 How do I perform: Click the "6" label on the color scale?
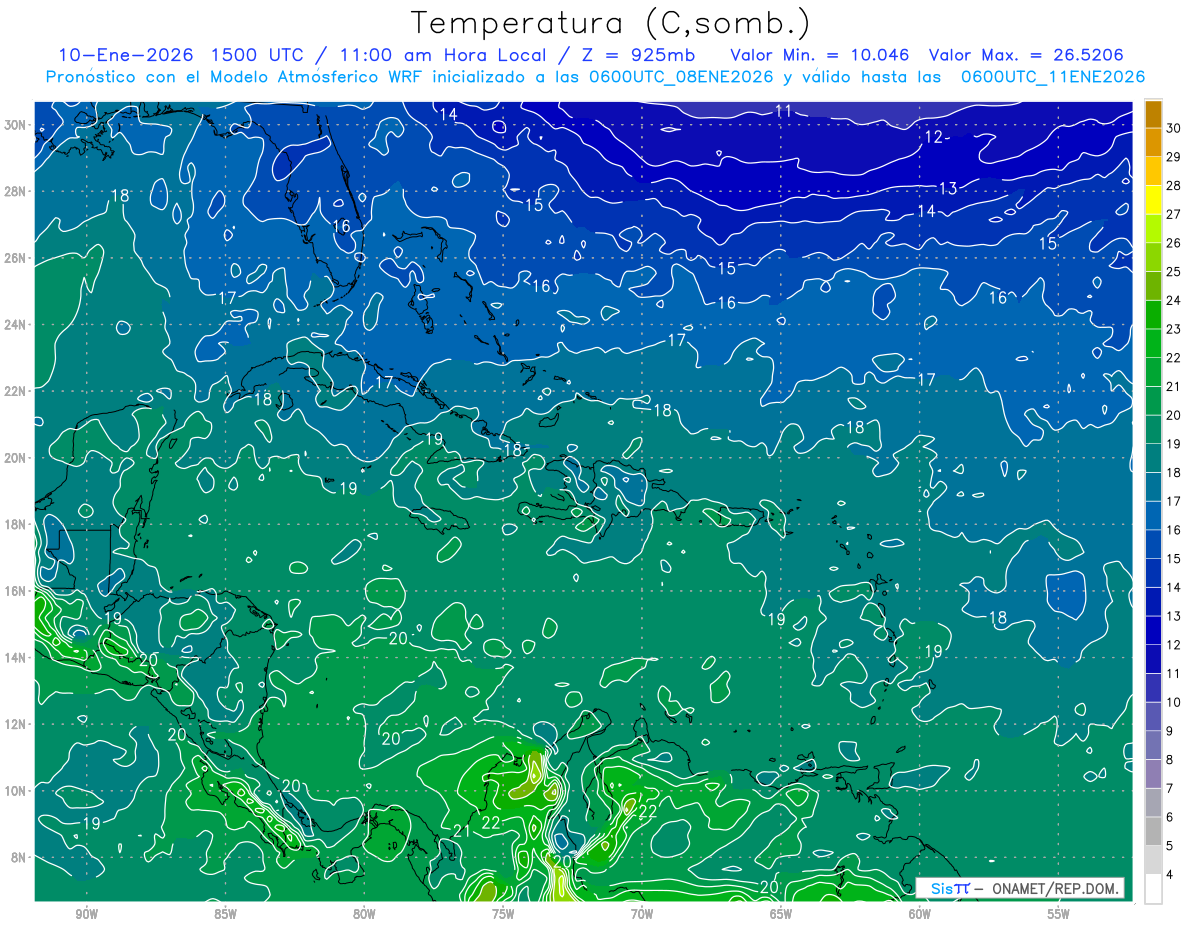pyautogui.click(x=1170, y=818)
